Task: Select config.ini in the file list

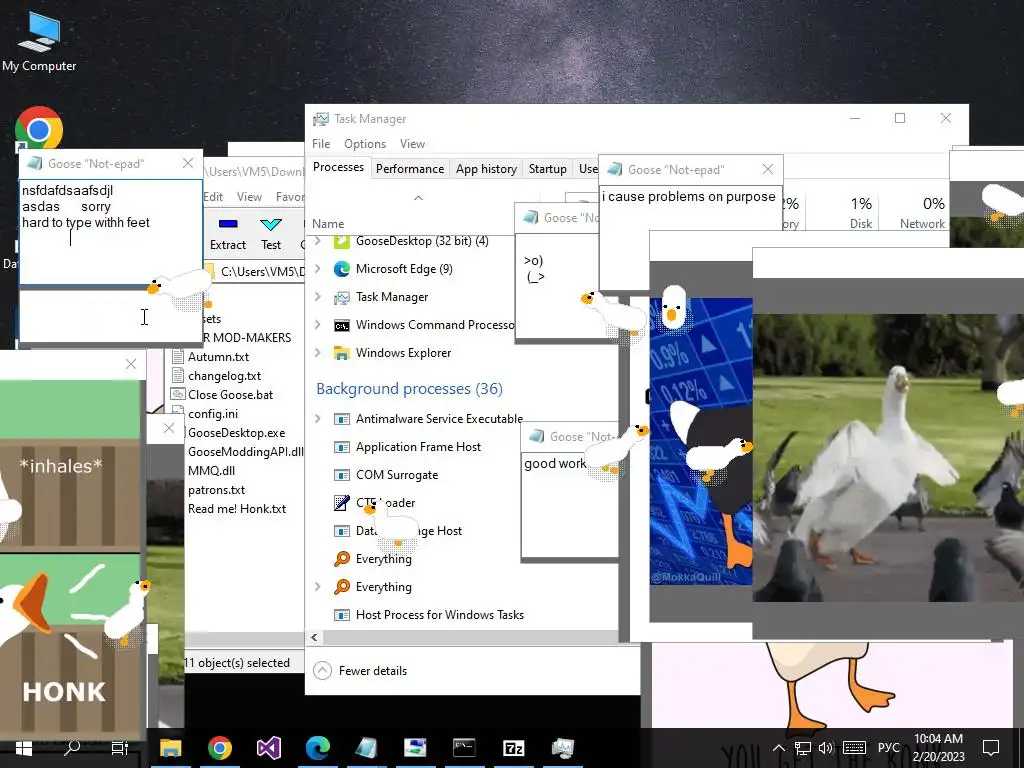Action: tap(213, 413)
